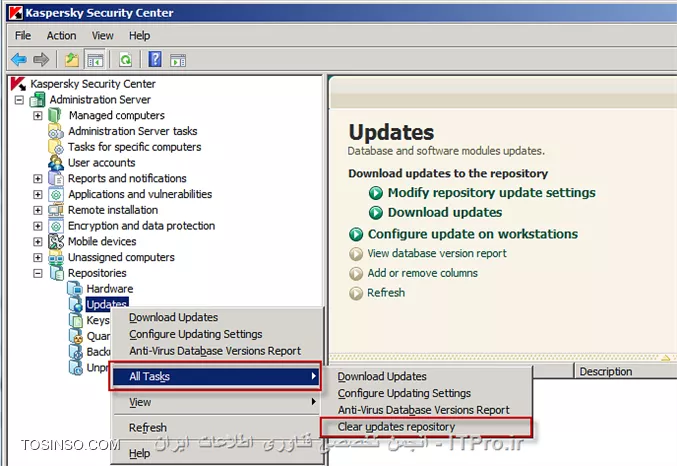Image resolution: width=677 pixels, height=466 pixels.
Task: Click the Managed computers folder icon
Action: (x=54, y=115)
